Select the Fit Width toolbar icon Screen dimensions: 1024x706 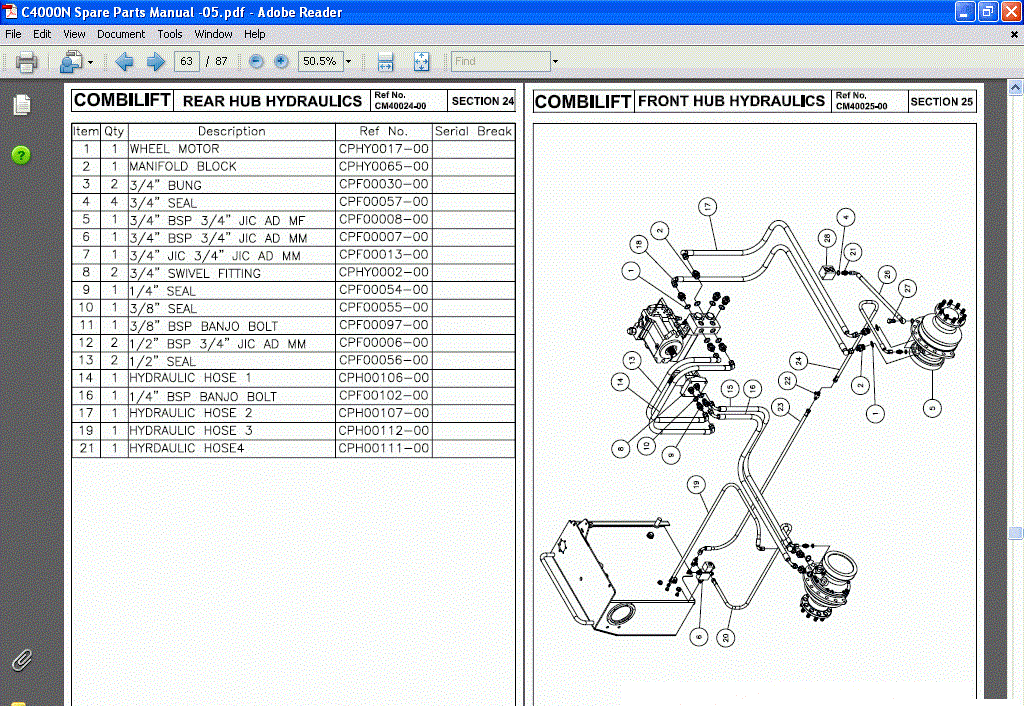tap(384, 61)
